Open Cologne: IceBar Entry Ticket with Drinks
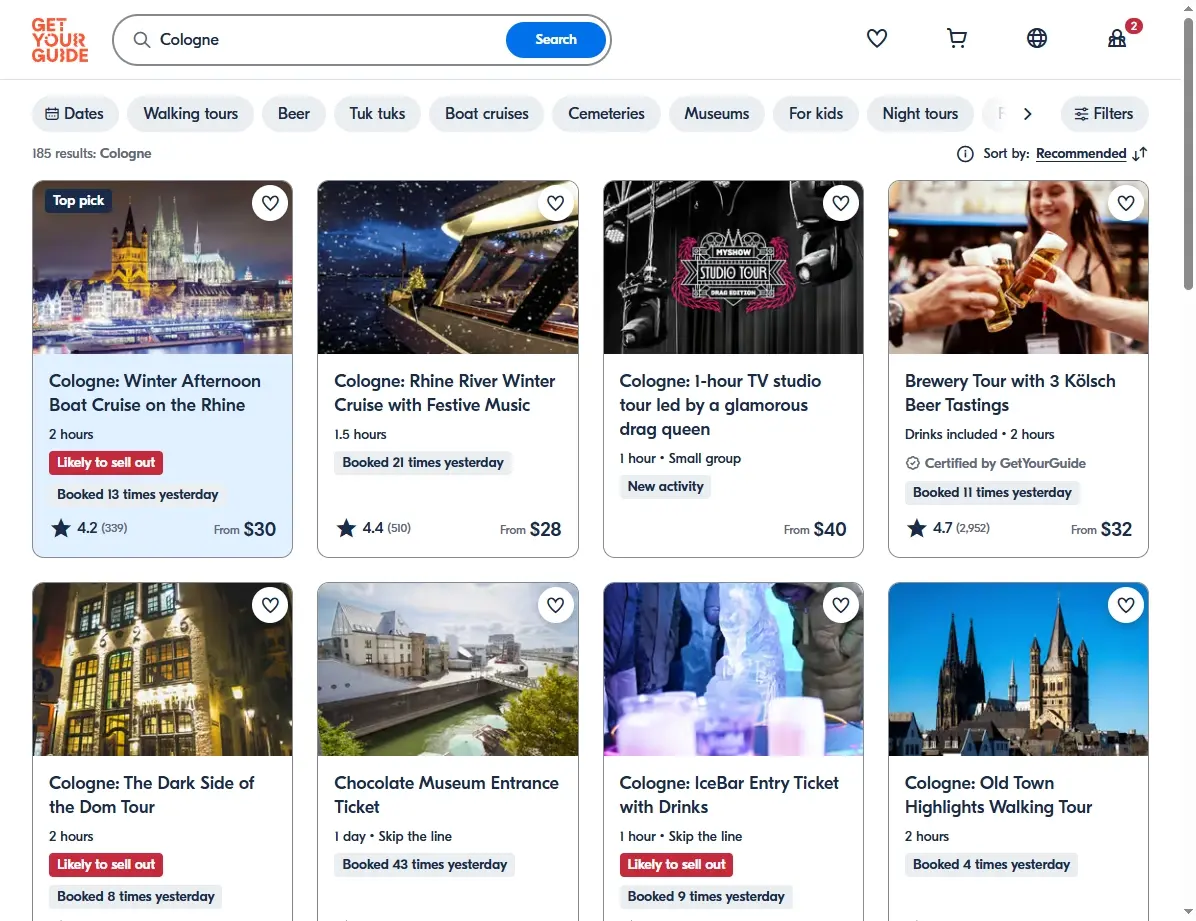 (x=729, y=795)
